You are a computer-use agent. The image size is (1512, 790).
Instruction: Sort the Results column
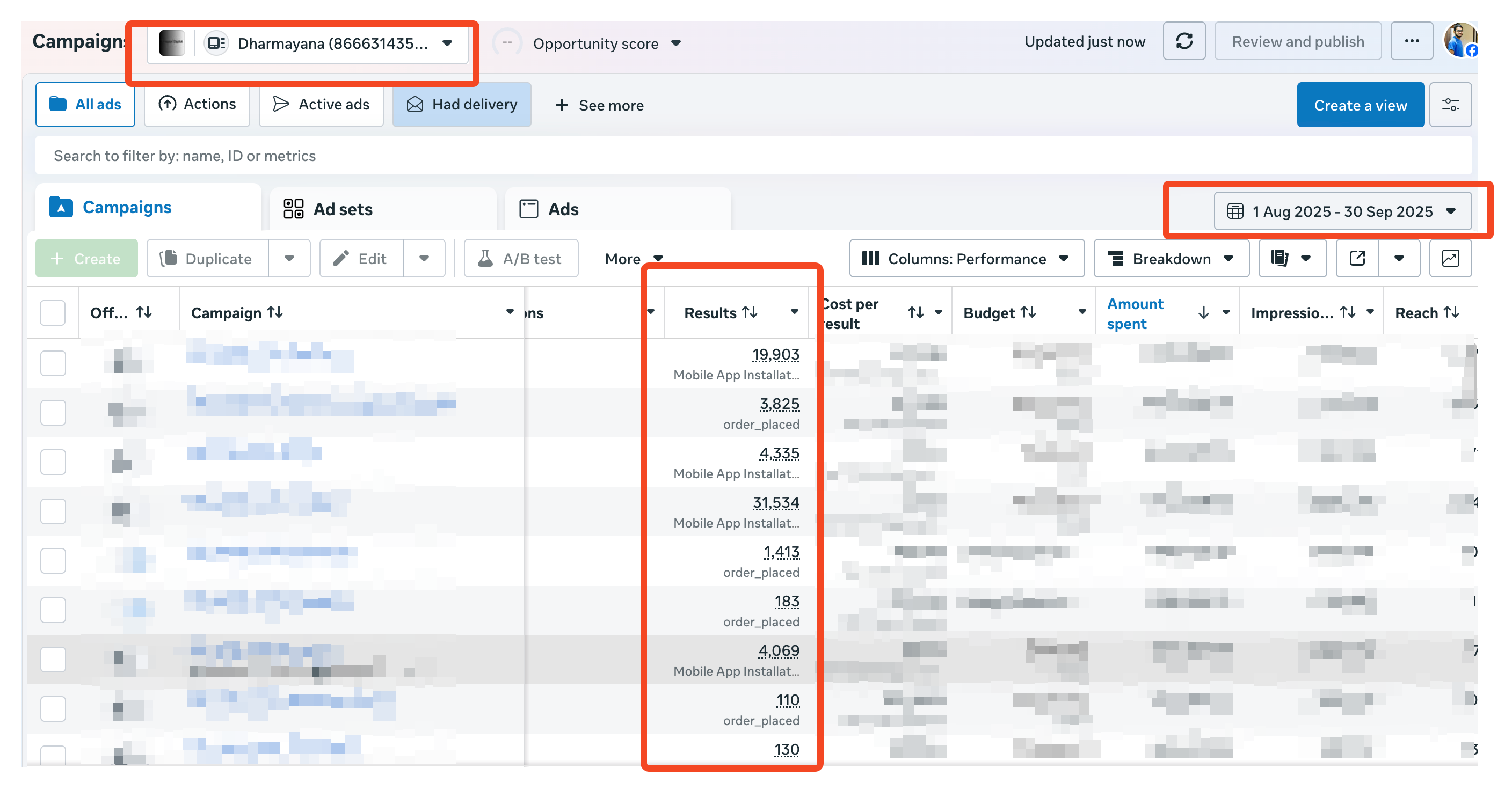click(x=750, y=312)
